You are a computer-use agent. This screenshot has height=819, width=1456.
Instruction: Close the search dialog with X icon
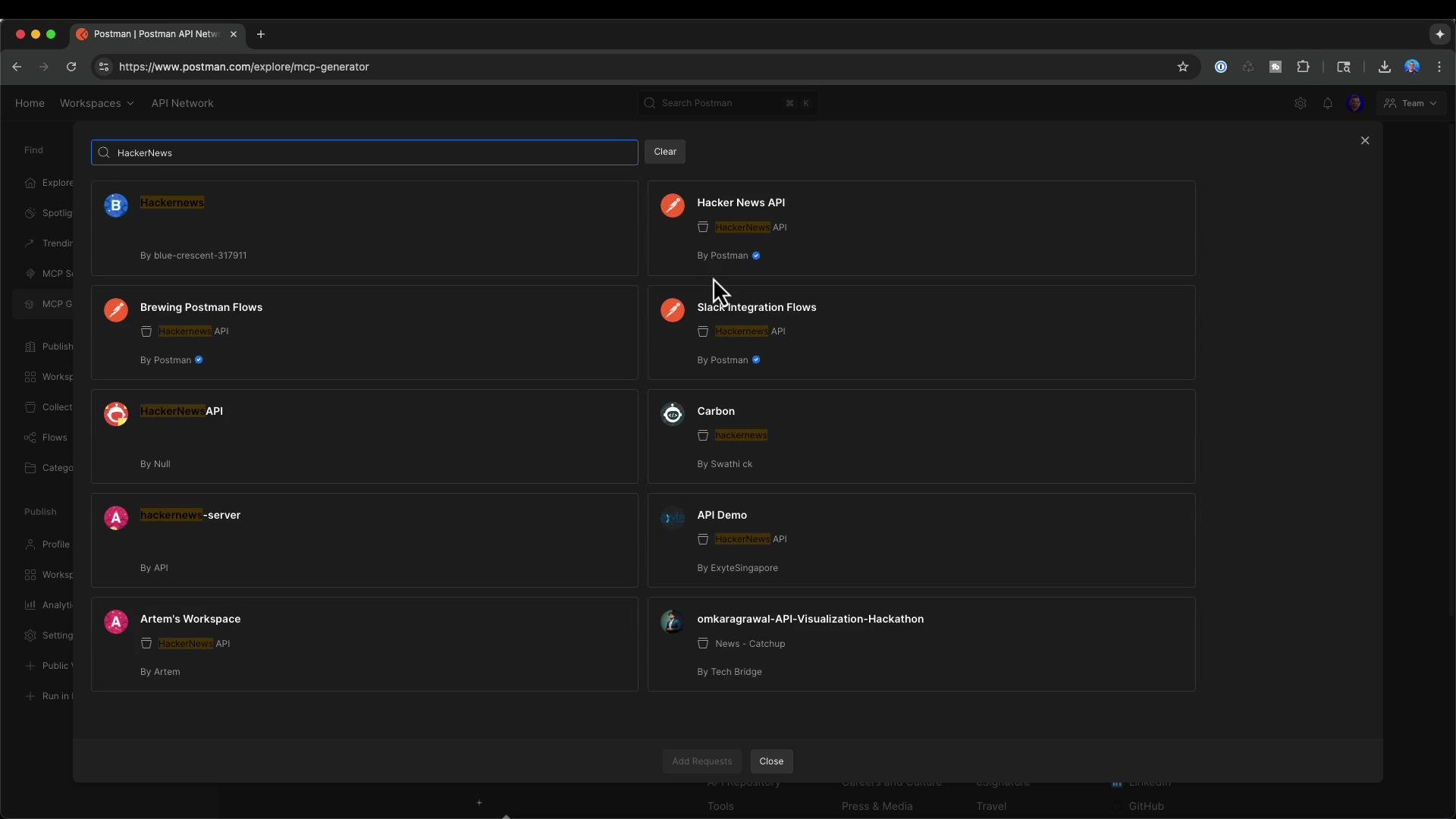1365,140
